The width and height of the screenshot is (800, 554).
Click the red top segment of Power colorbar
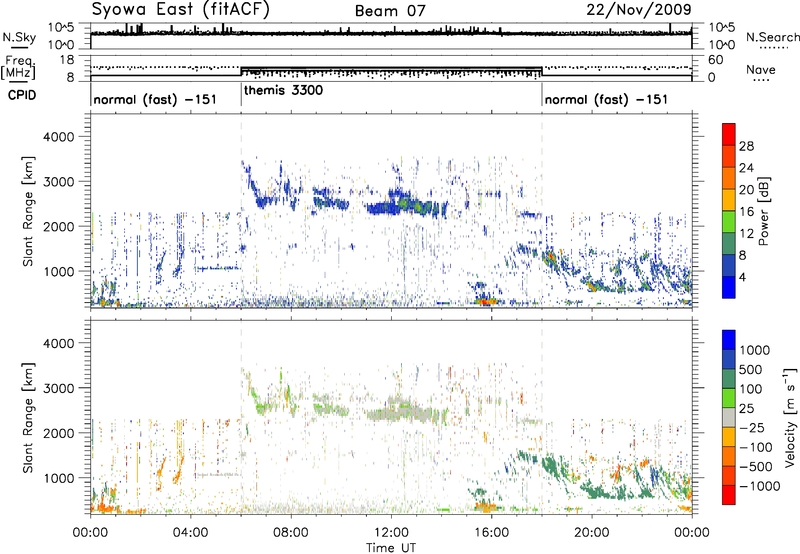(729, 134)
